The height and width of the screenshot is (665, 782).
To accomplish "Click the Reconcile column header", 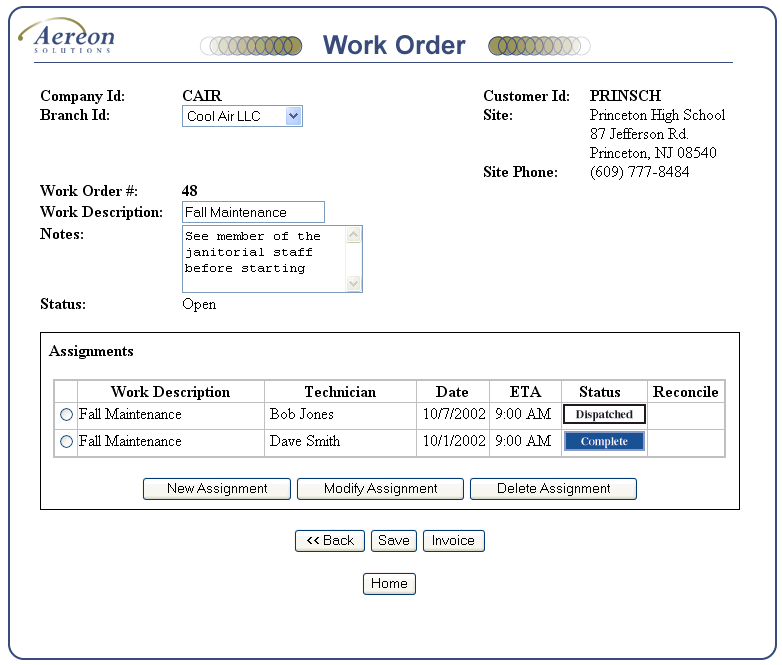I will coord(685,392).
